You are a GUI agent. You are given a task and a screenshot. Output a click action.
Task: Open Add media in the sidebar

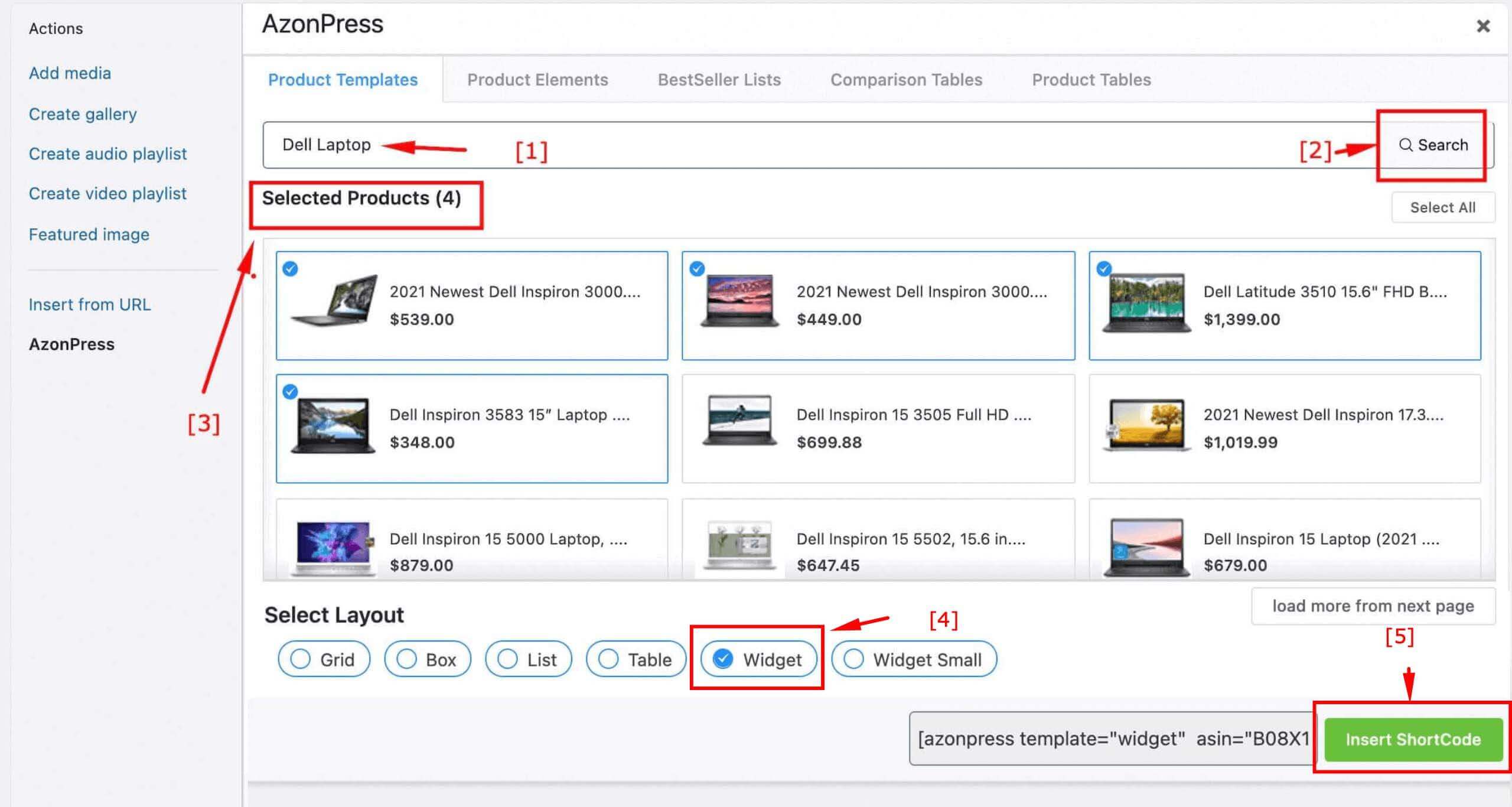tap(70, 73)
